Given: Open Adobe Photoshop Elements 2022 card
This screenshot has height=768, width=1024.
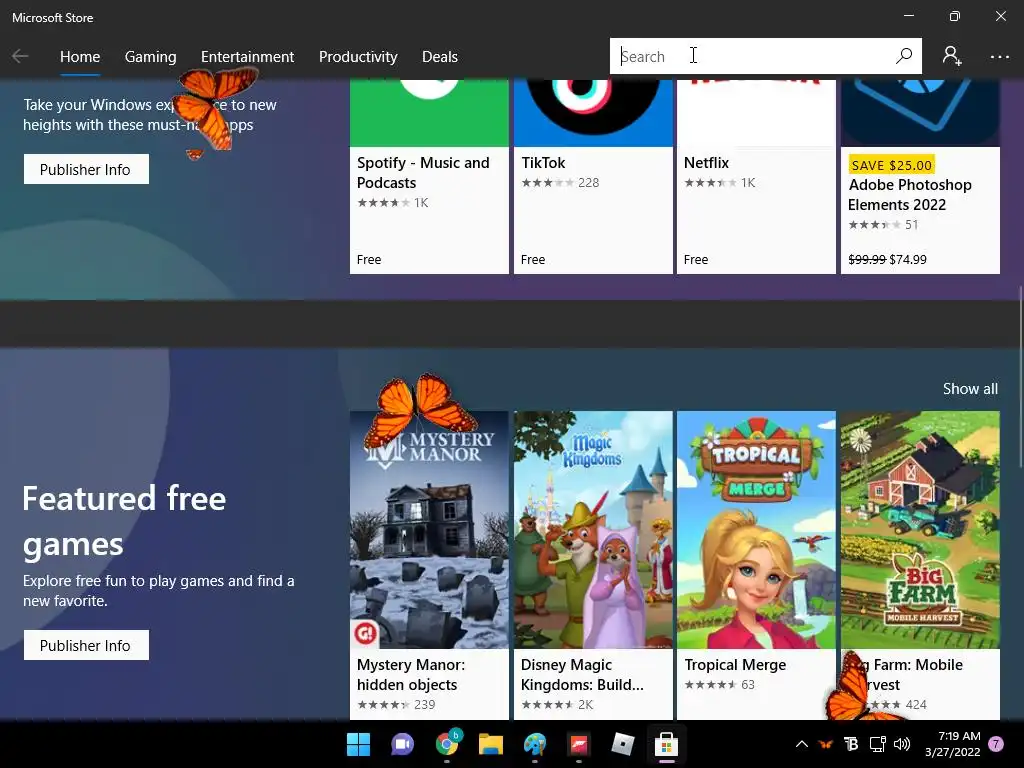Looking at the screenshot, I should tap(920, 176).
